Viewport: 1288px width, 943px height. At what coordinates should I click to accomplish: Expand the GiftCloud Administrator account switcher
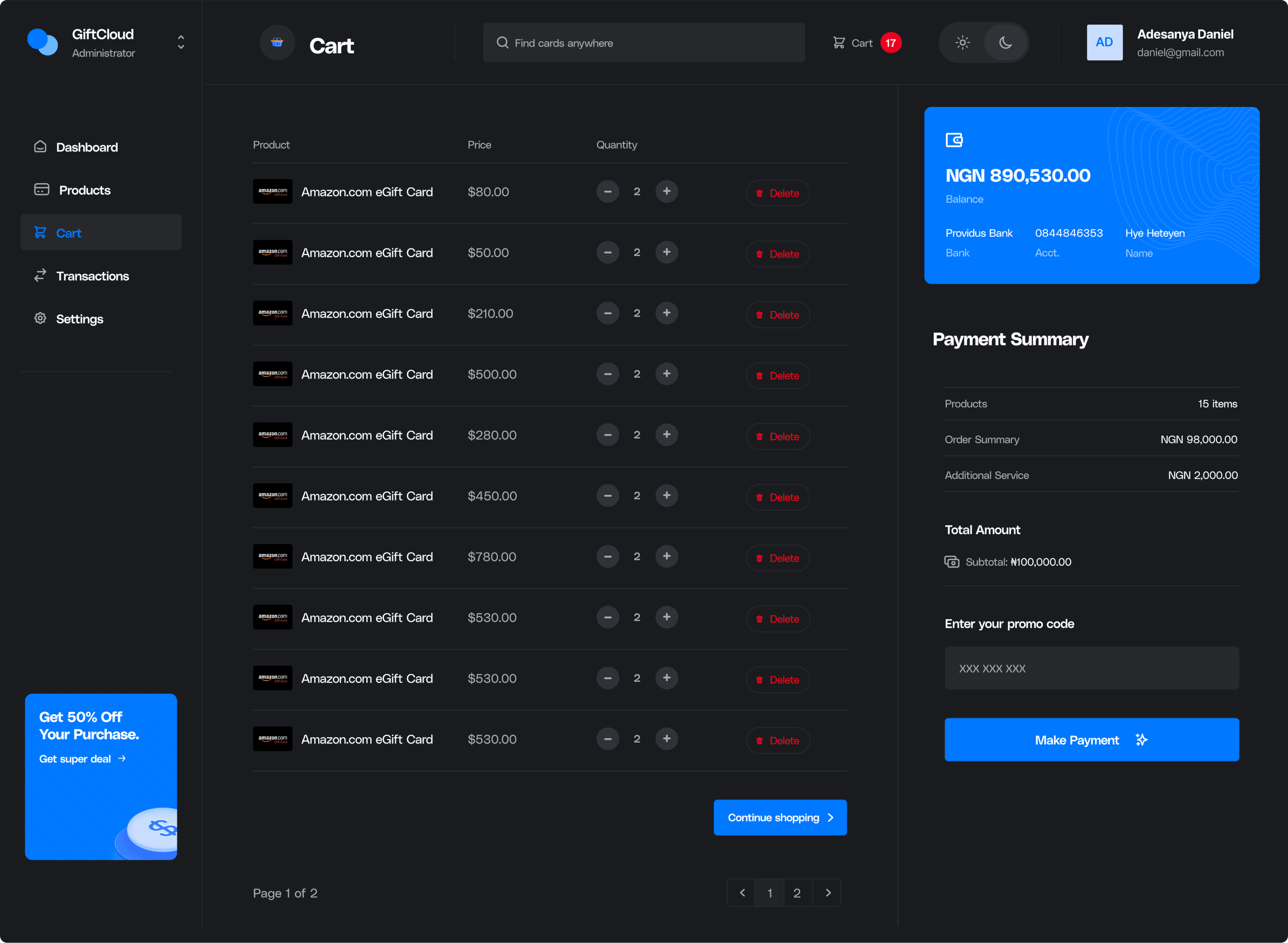181,42
